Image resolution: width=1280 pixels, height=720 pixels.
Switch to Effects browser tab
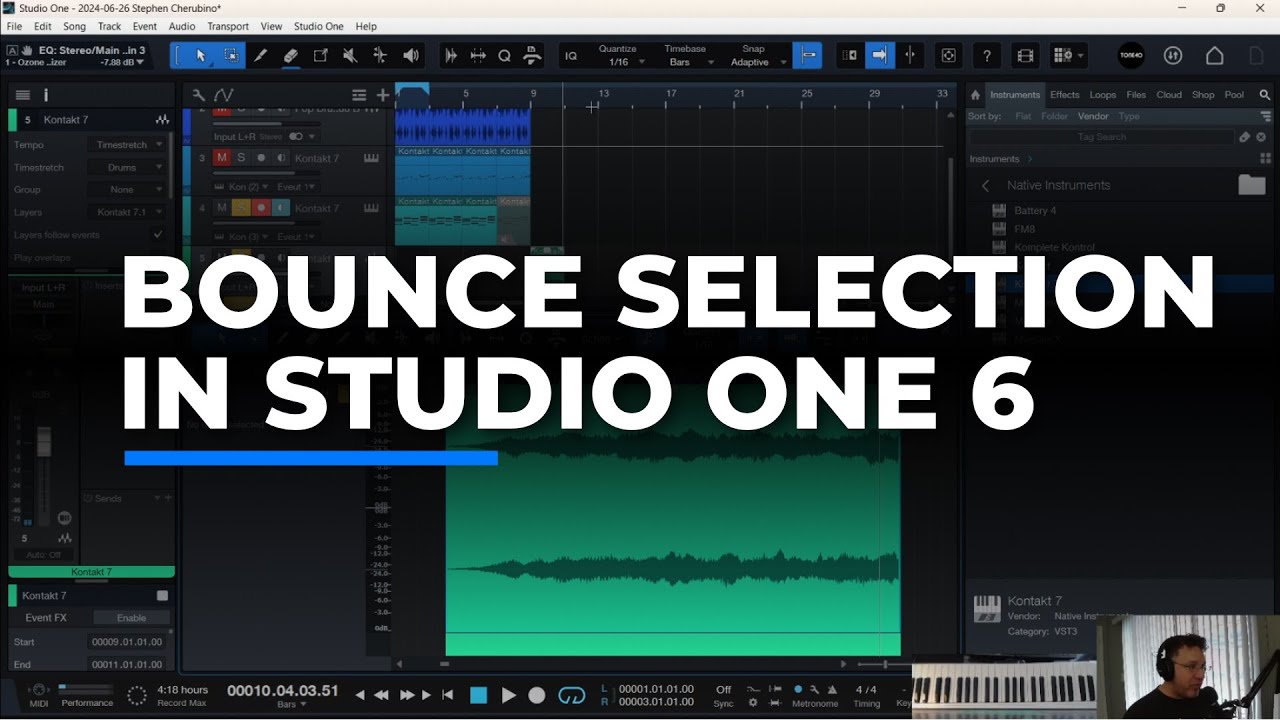[1064, 95]
